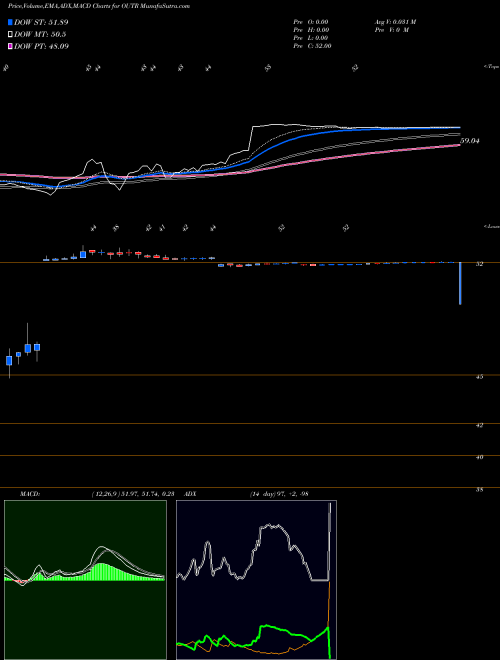The image size is (500, 660).
Task: Click the 45 price axis label
Action: tap(479, 377)
